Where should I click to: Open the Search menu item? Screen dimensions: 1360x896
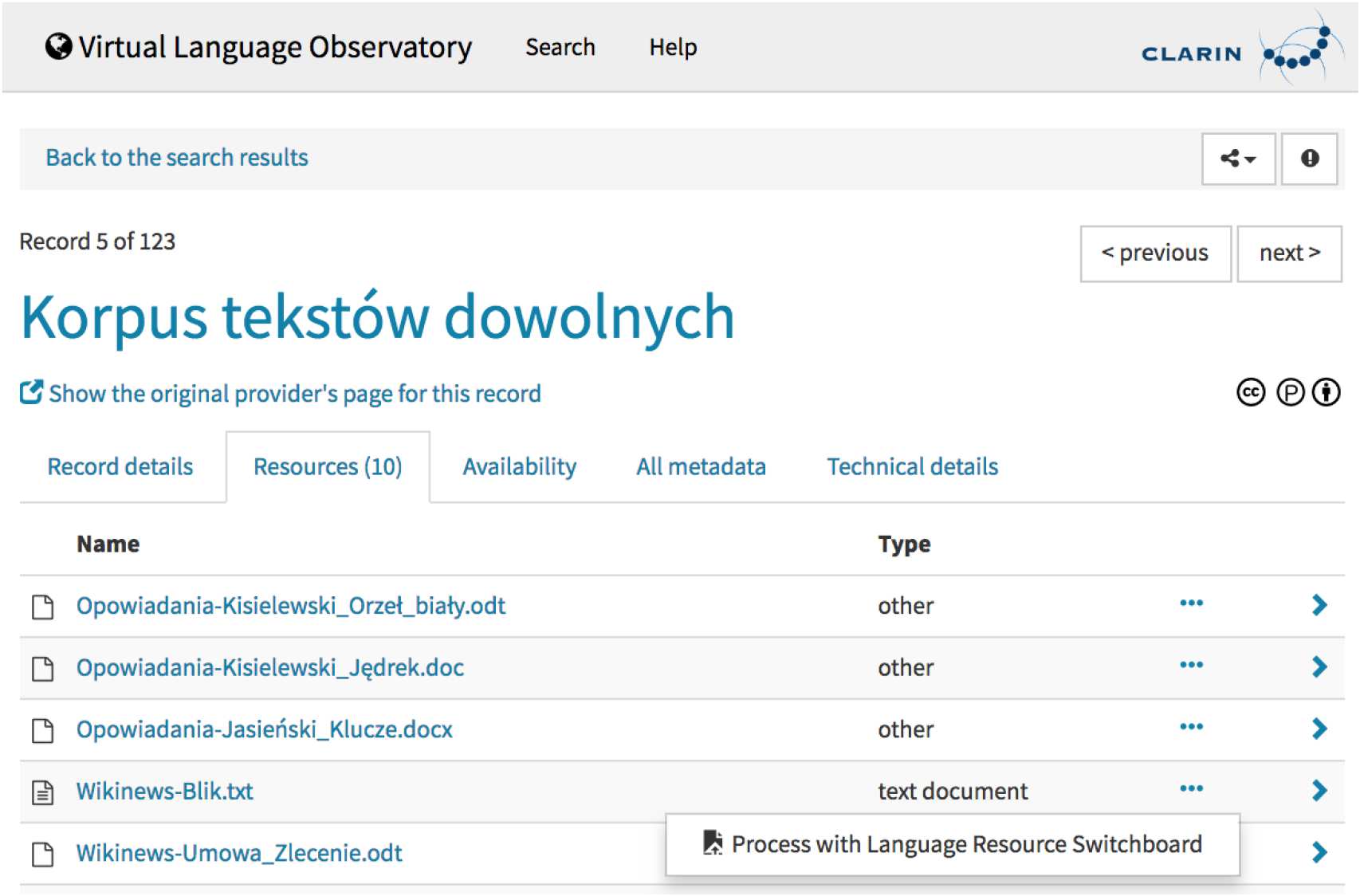[560, 47]
